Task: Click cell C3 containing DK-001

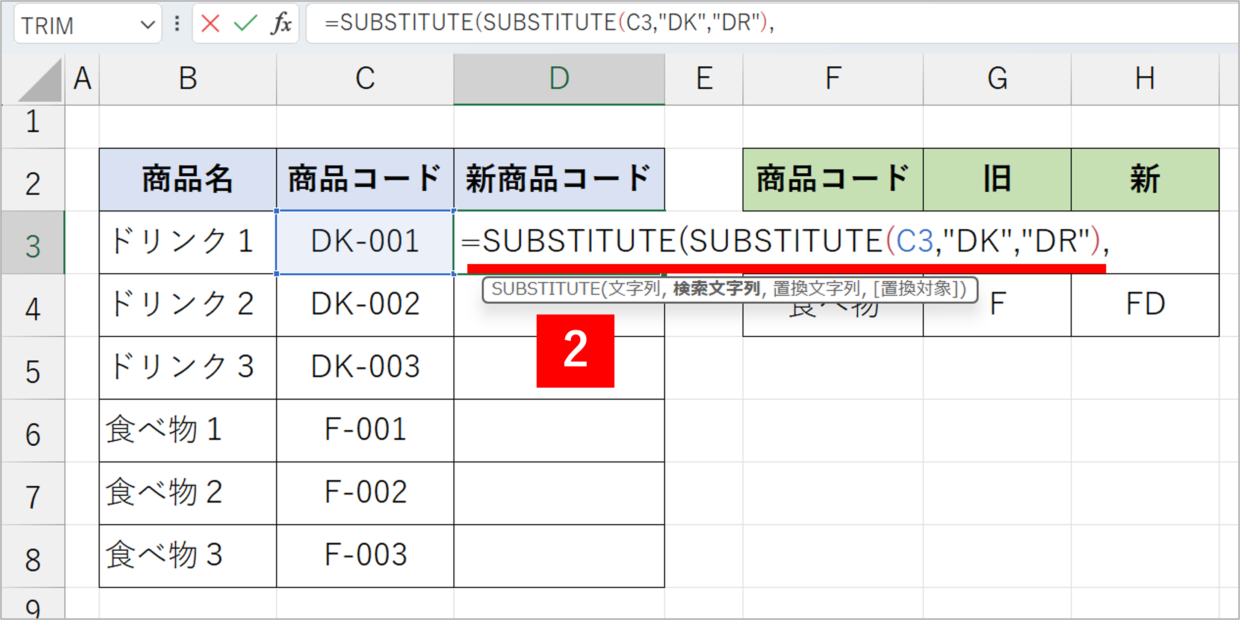Action: pyautogui.click(x=365, y=242)
